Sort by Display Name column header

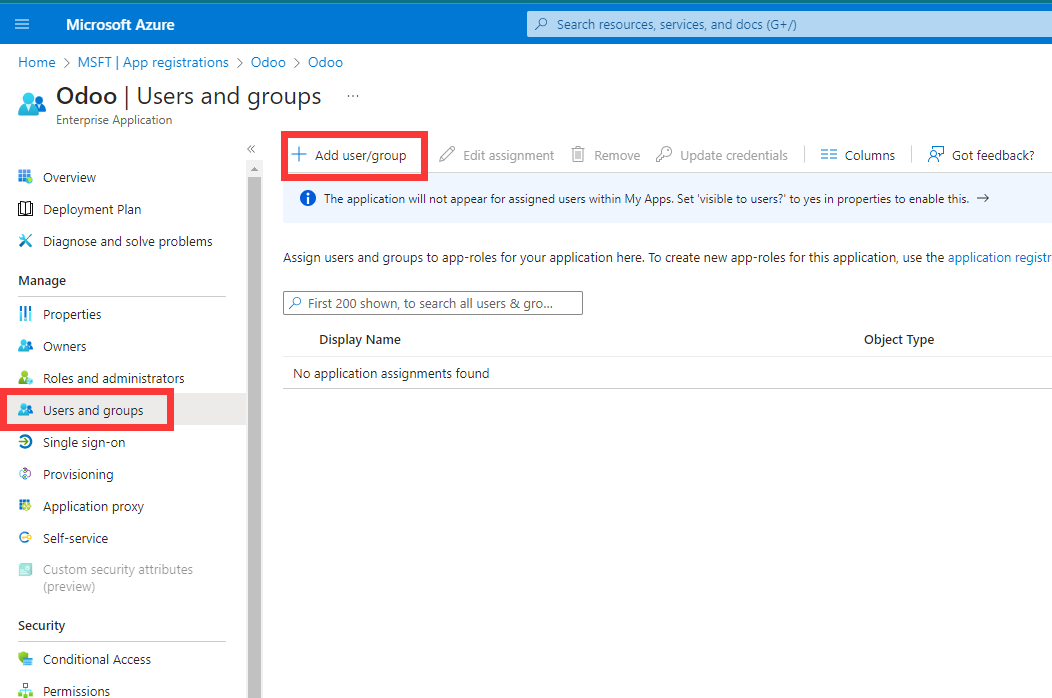click(360, 340)
